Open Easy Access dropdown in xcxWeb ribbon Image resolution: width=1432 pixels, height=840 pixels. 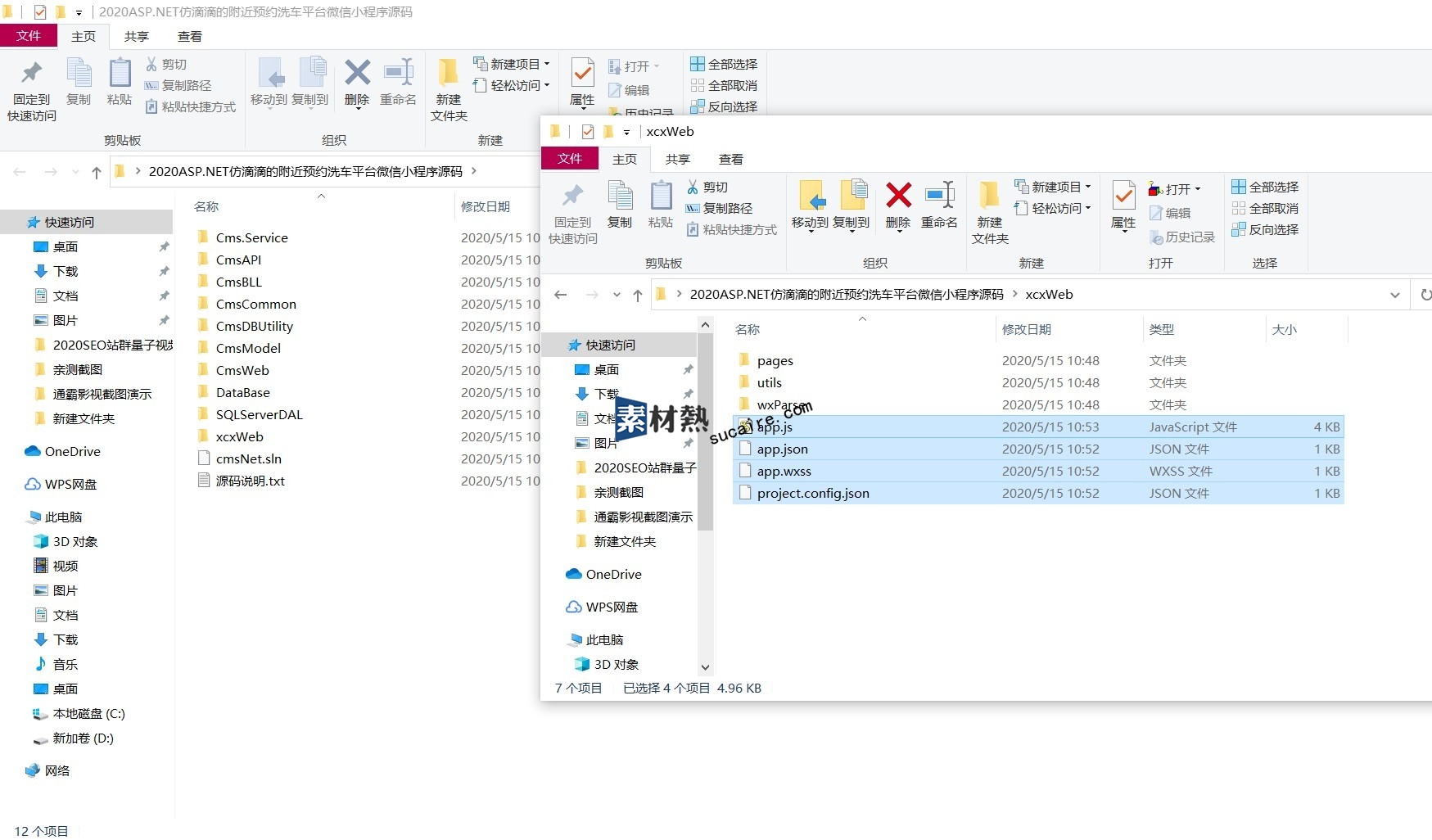tap(1053, 208)
